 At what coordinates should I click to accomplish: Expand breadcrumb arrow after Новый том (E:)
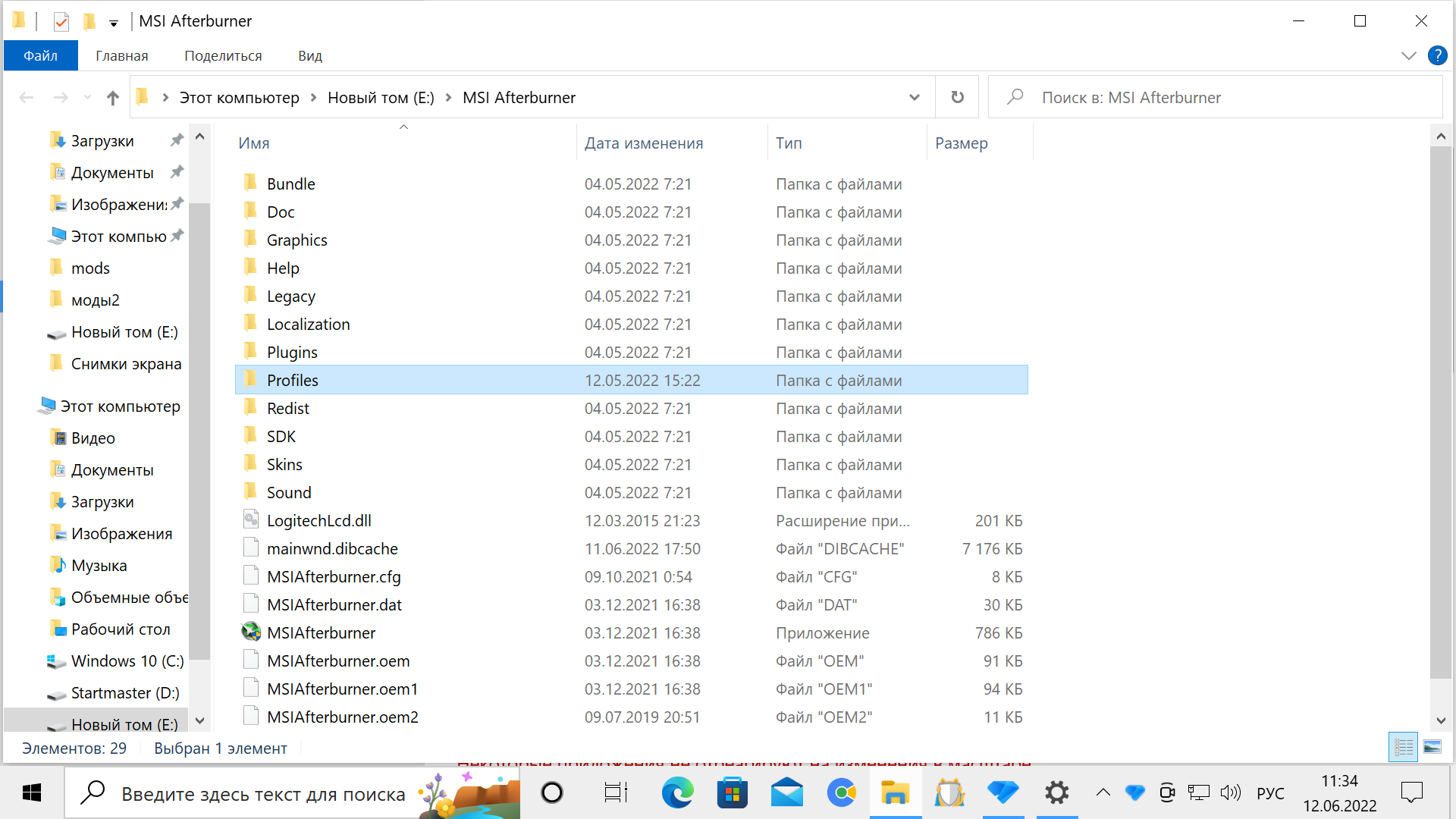pyautogui.click(x=448, y=98)
